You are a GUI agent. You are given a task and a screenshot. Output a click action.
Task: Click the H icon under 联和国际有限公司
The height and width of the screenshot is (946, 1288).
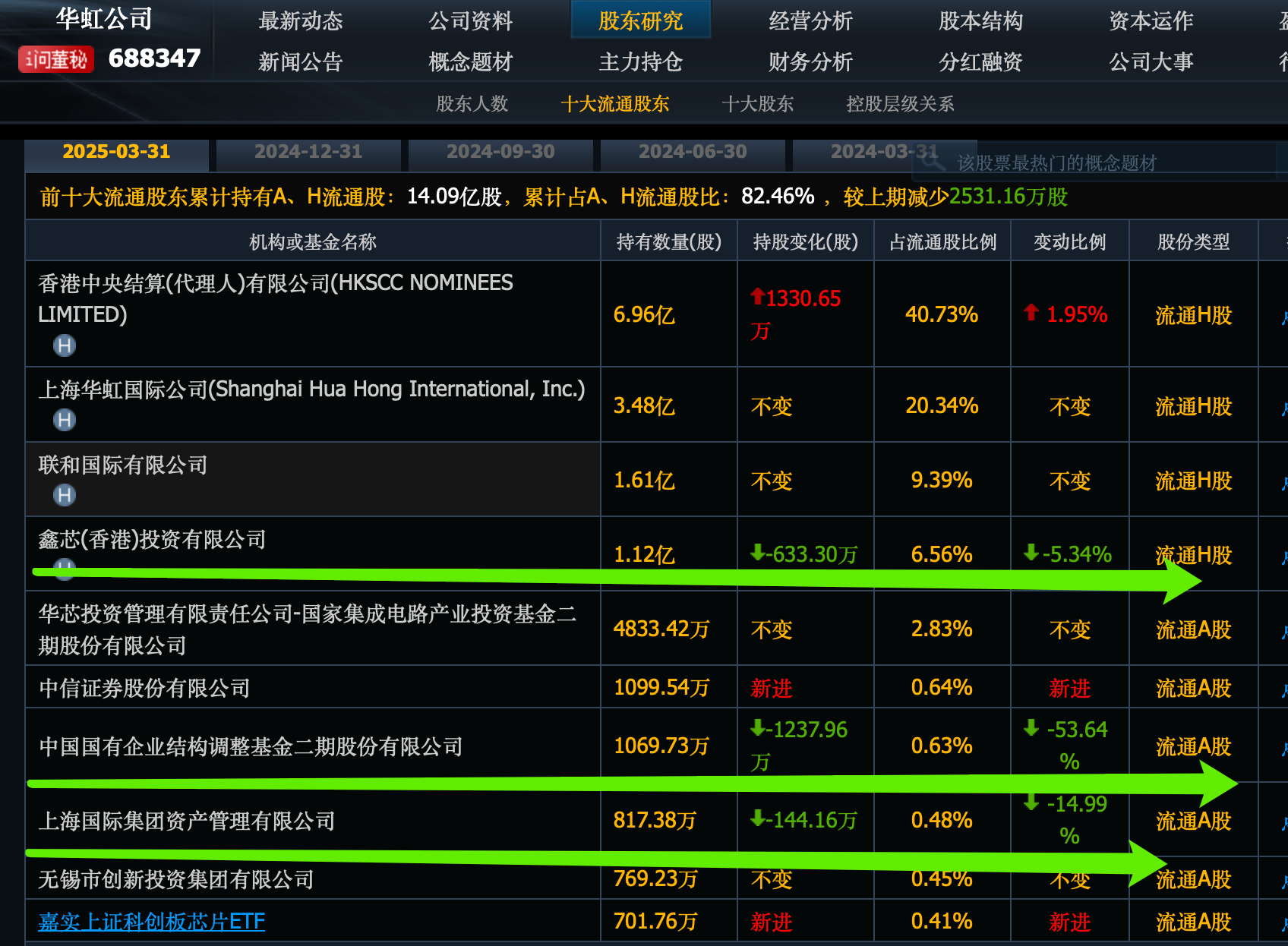point(65,496)
